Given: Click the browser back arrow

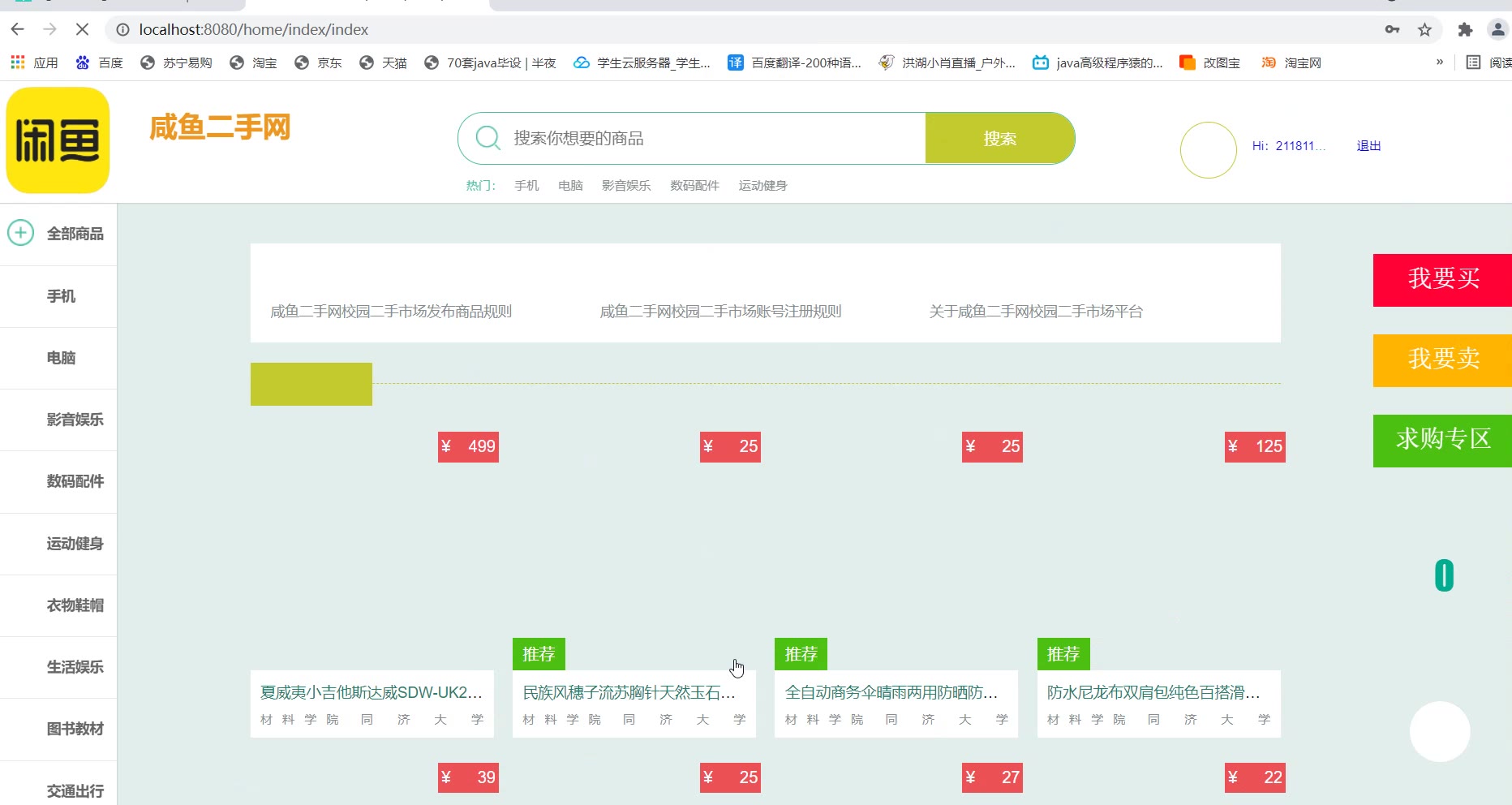Looking at the screenshot, I should point(18,29).
